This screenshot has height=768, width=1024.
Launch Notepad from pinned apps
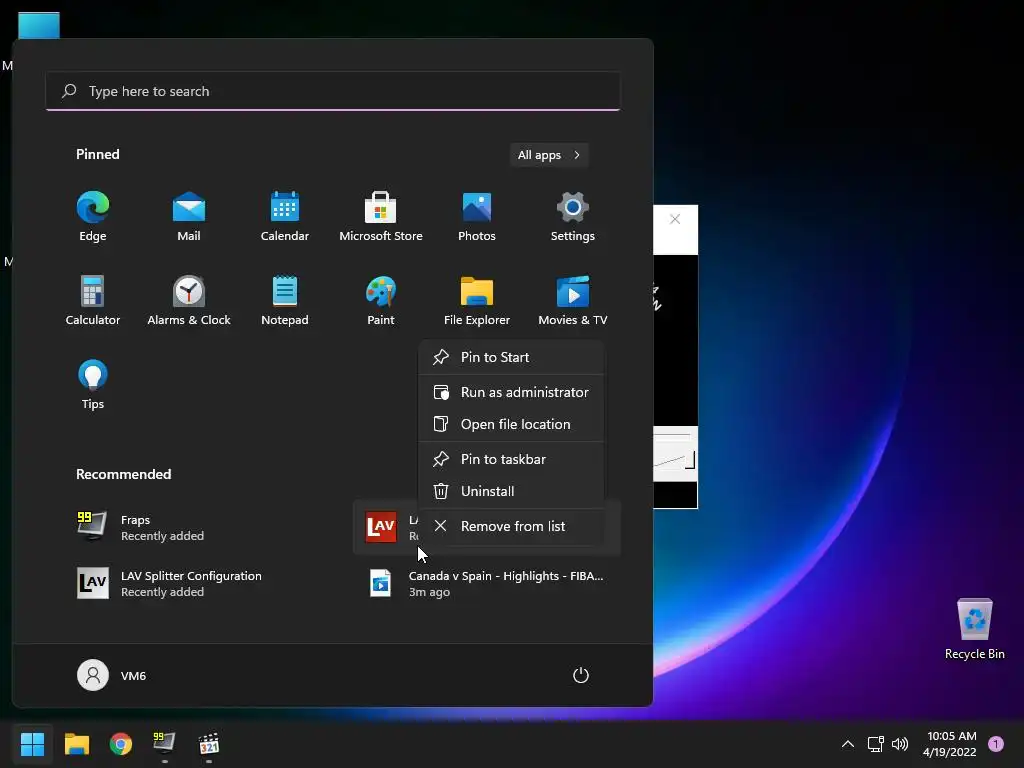pyautogui.click(x=285, y=300)
